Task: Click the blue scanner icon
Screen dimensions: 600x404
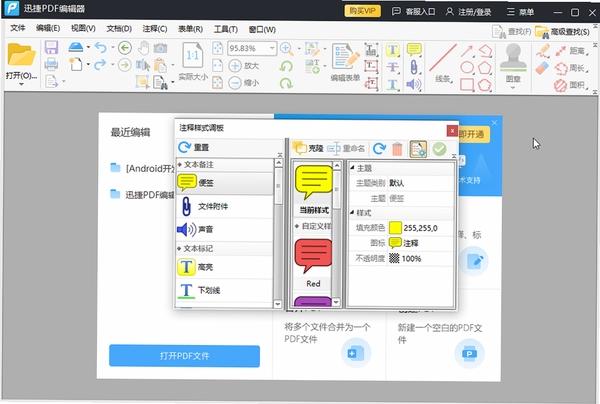Action: [x=76, y=47]
